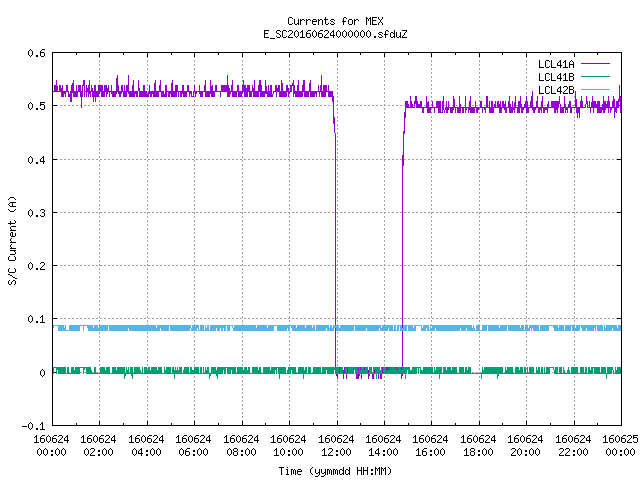
Task: Click the 16:00 x-axis tick label
Action: click(431, 446)
